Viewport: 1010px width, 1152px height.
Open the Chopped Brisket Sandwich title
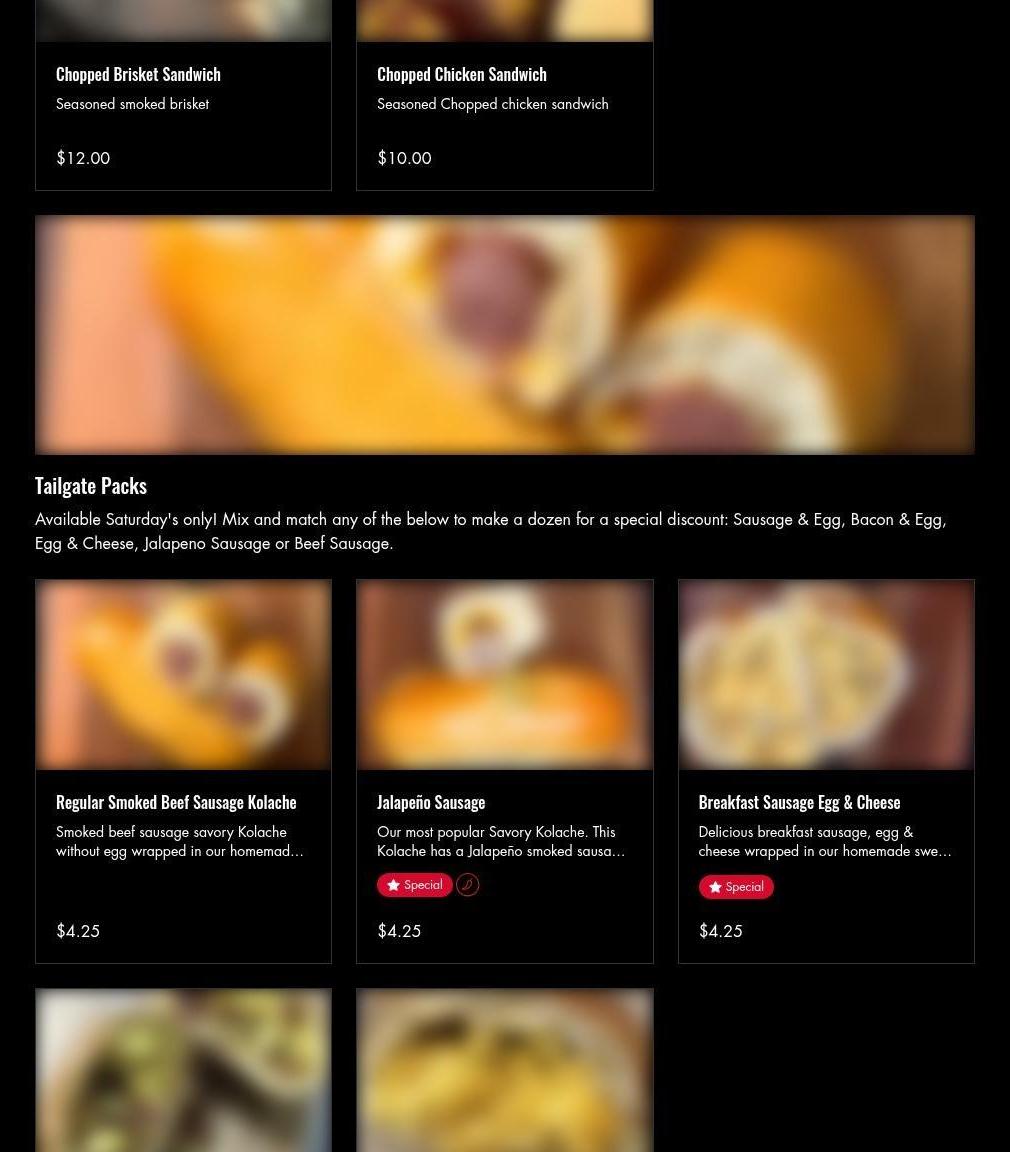coord(138,74)
